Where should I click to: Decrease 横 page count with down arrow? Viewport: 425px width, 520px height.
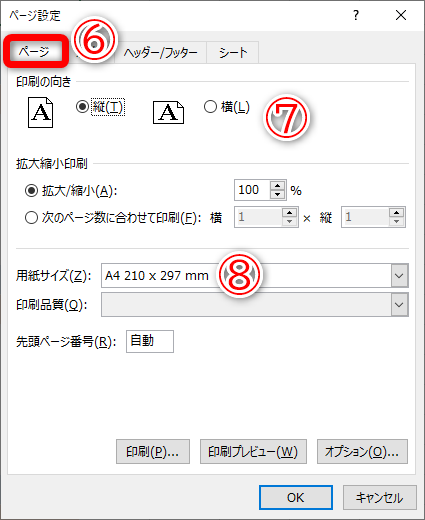(289, 222)
